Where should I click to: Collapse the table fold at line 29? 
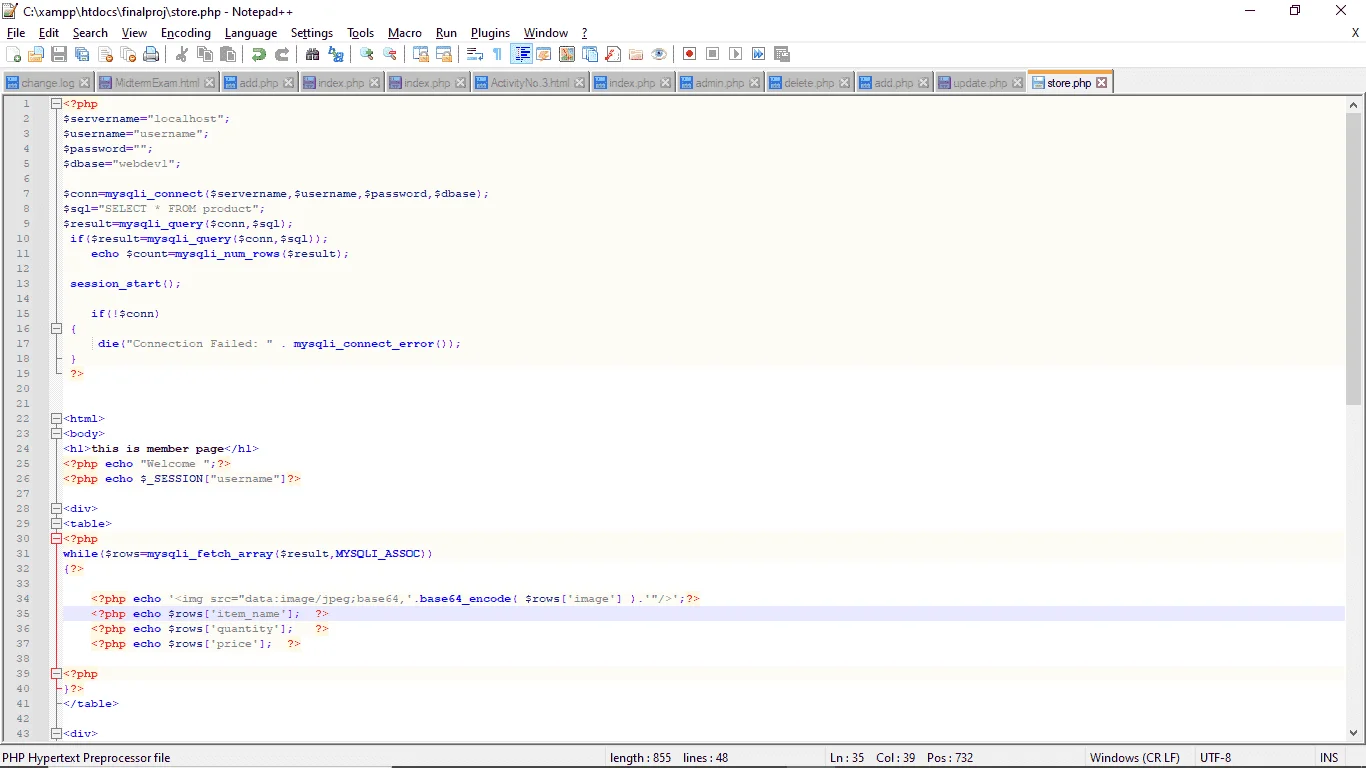click(x=56, y=524)
